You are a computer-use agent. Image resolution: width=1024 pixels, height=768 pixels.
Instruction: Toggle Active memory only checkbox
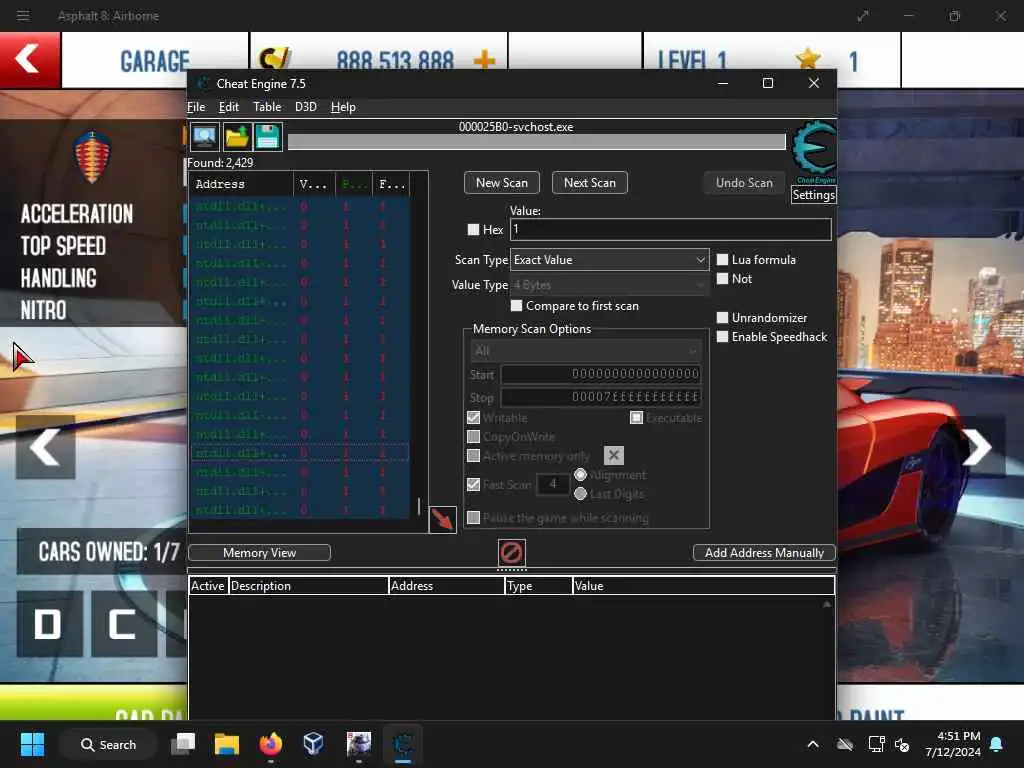point(473,455)
